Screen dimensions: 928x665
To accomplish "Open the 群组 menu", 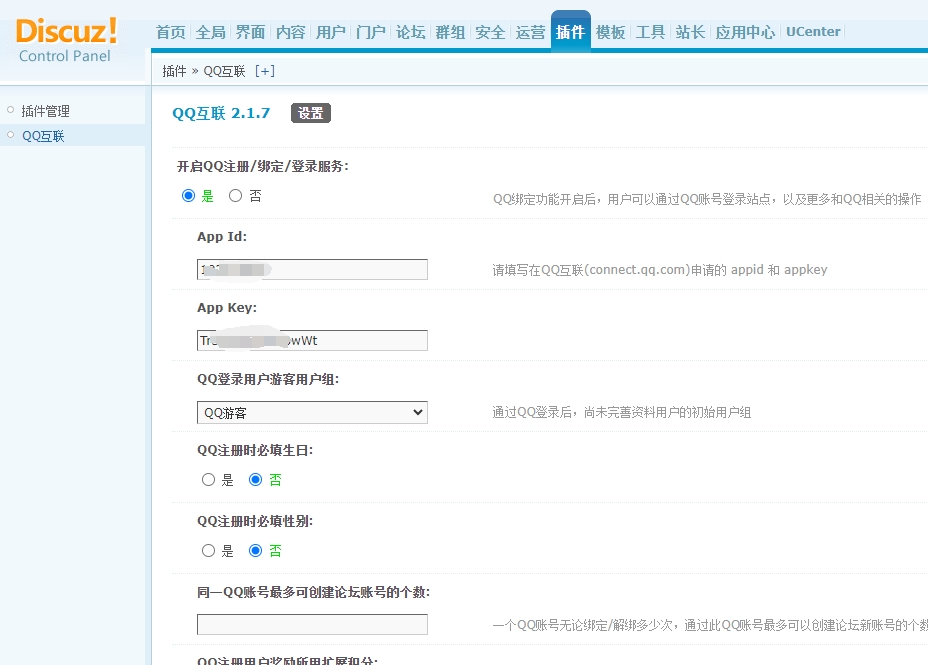I will 450,32.
